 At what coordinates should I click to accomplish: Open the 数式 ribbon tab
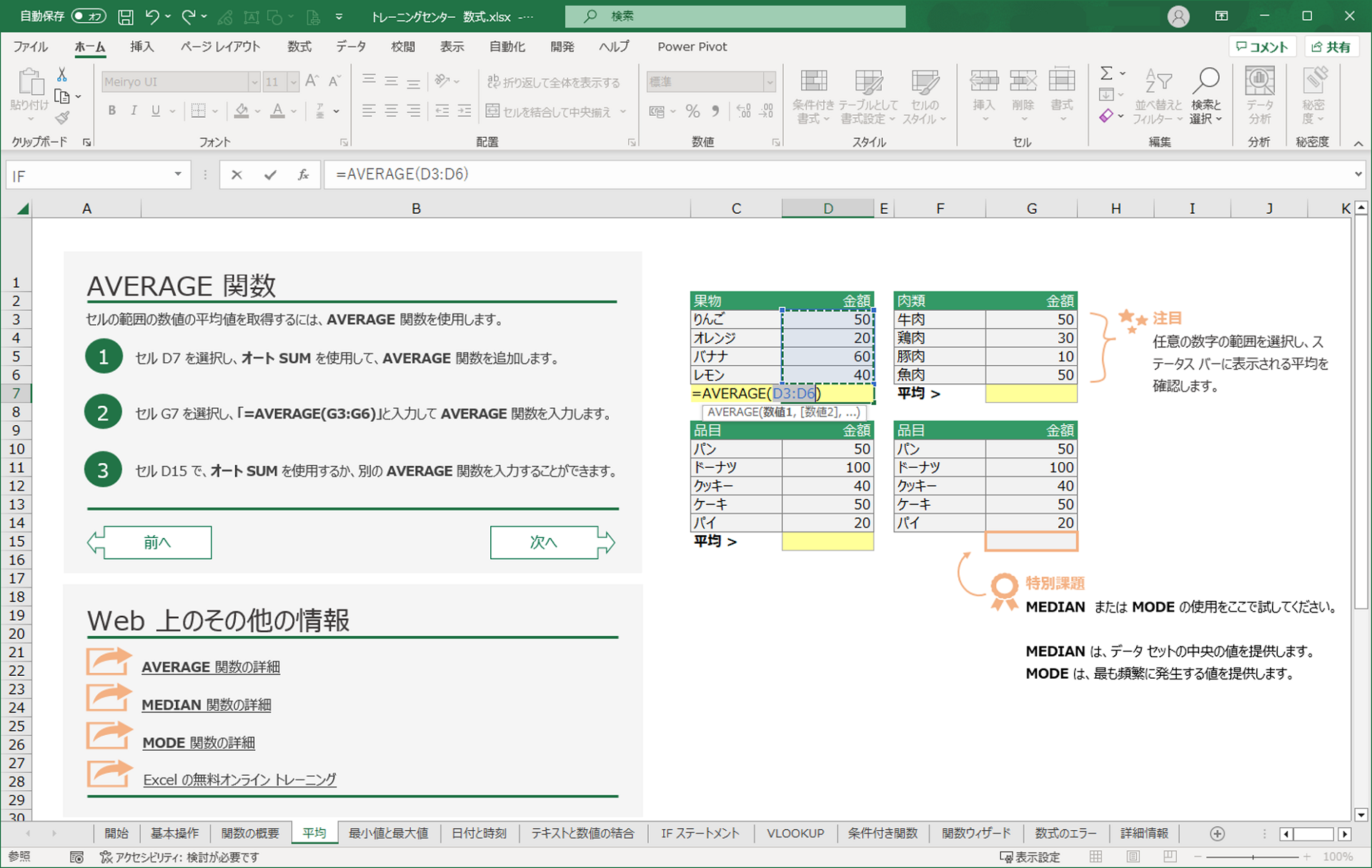299,47
